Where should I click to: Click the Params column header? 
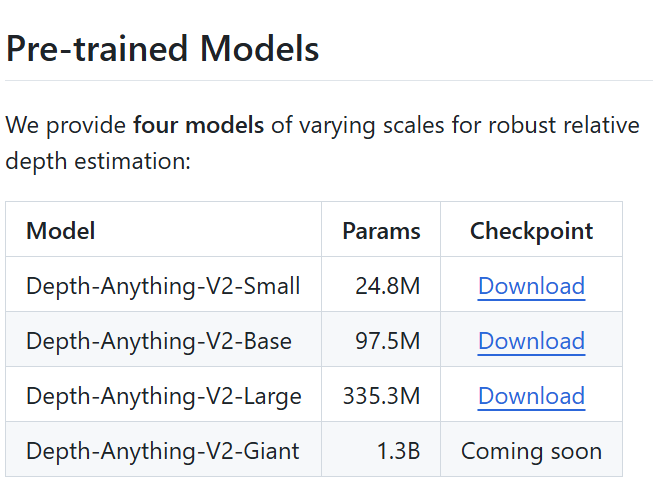(x=381, y=231)
